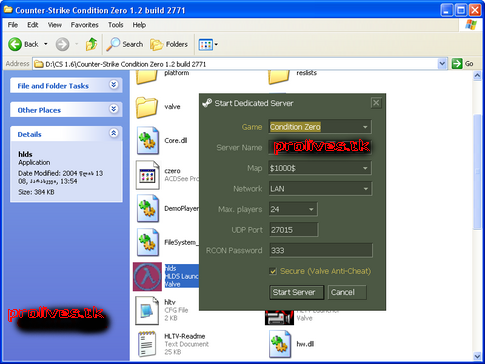Click the Forward arrow icon

tap(62, 44)
